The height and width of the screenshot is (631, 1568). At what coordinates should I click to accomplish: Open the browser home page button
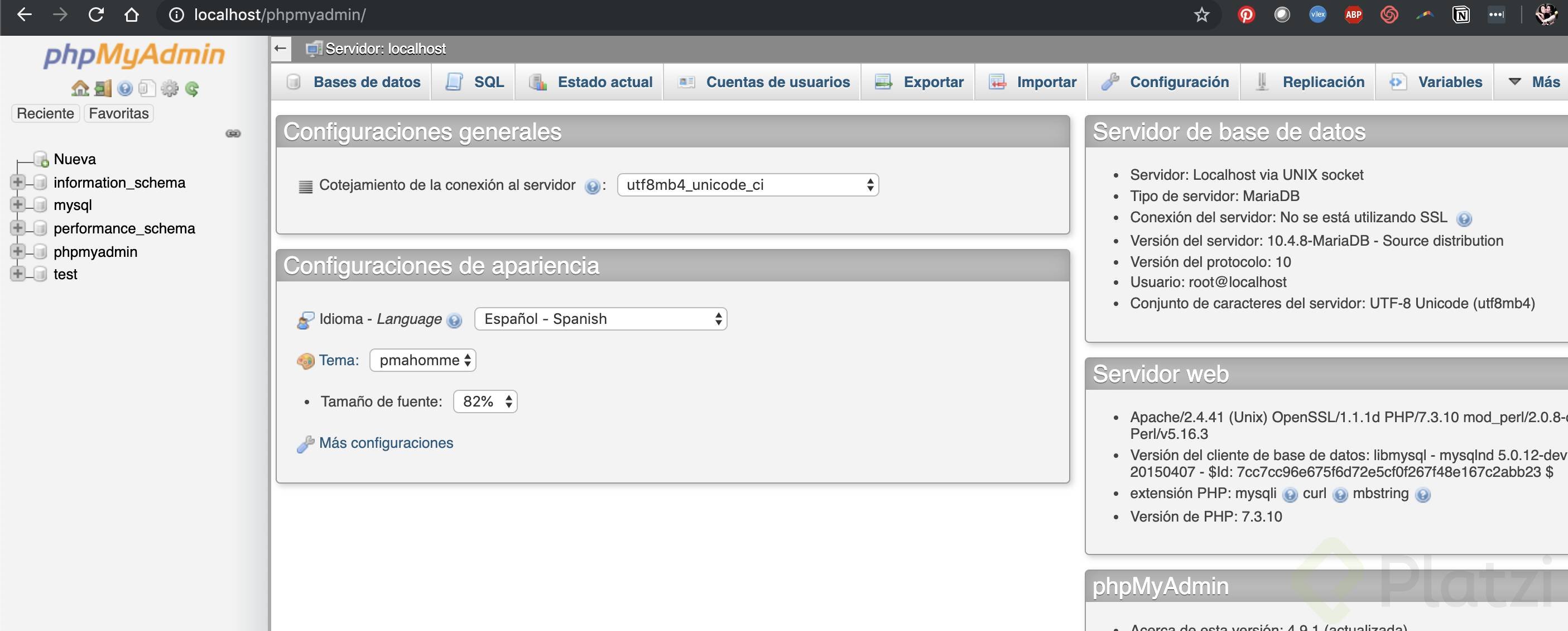click(132, 15)
